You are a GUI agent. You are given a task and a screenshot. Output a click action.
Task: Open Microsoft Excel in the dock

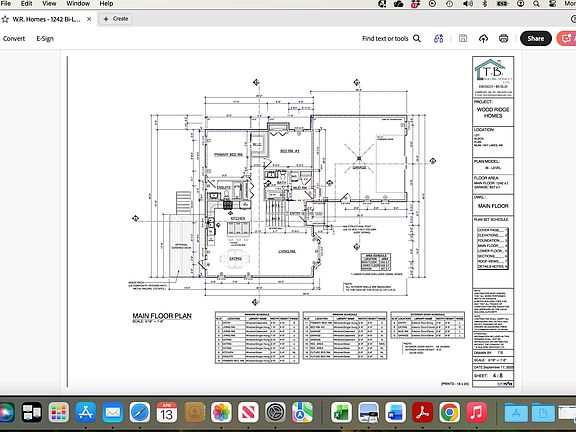(341, 412)
